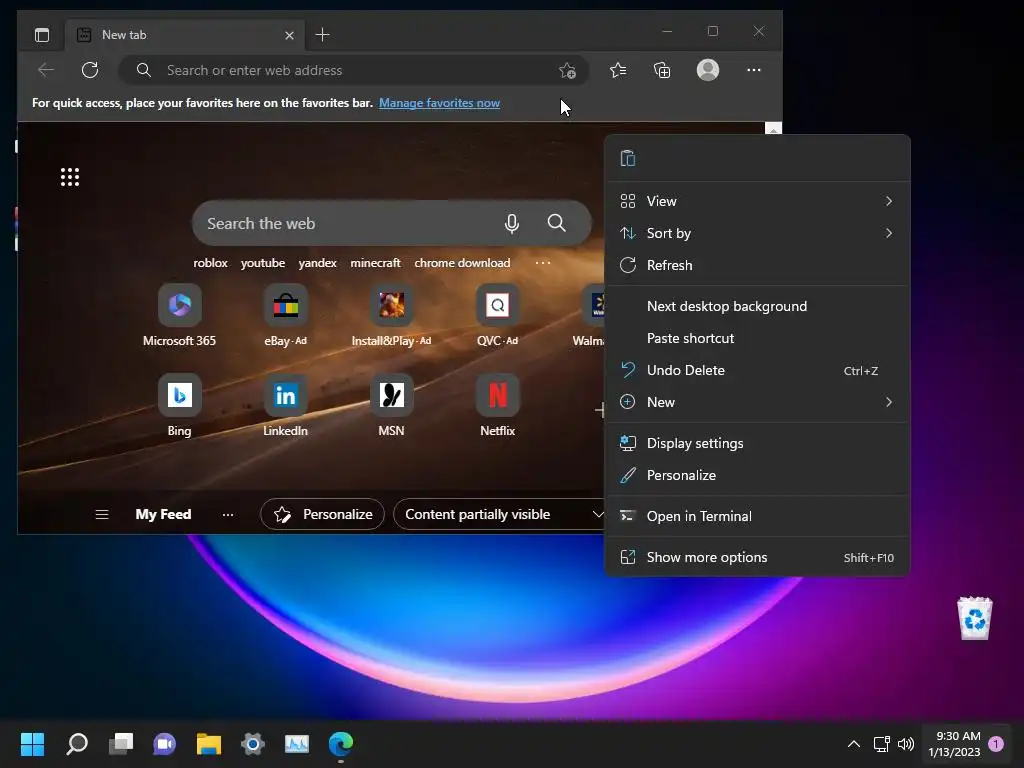Click the youtube suggested search
1024x768 pixels.
[263, 263]
